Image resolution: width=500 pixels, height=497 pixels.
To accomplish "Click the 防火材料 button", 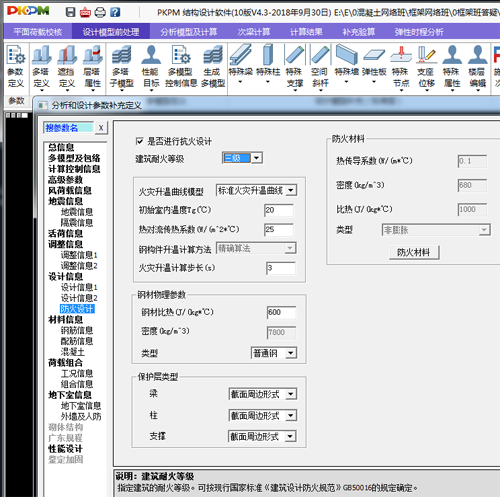I will pos(414,252).
